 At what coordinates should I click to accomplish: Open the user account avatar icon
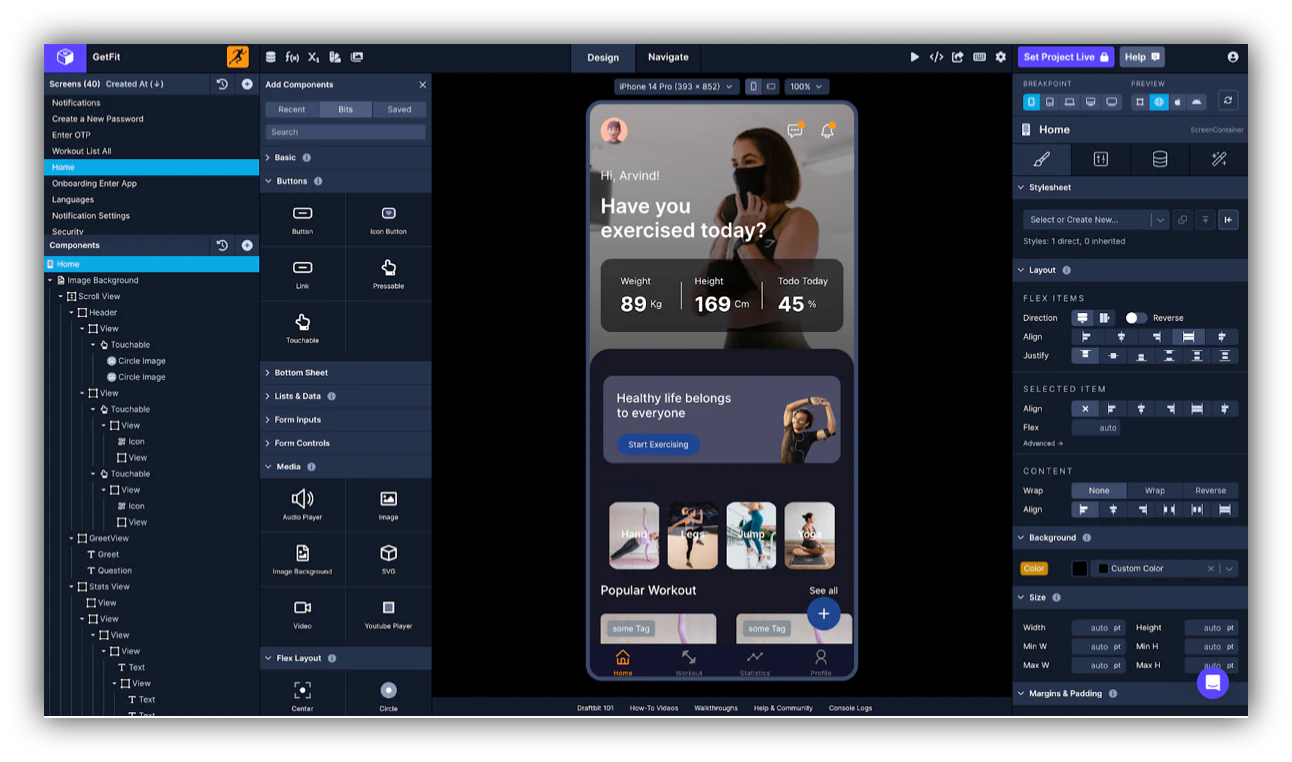click(1232, 57)
